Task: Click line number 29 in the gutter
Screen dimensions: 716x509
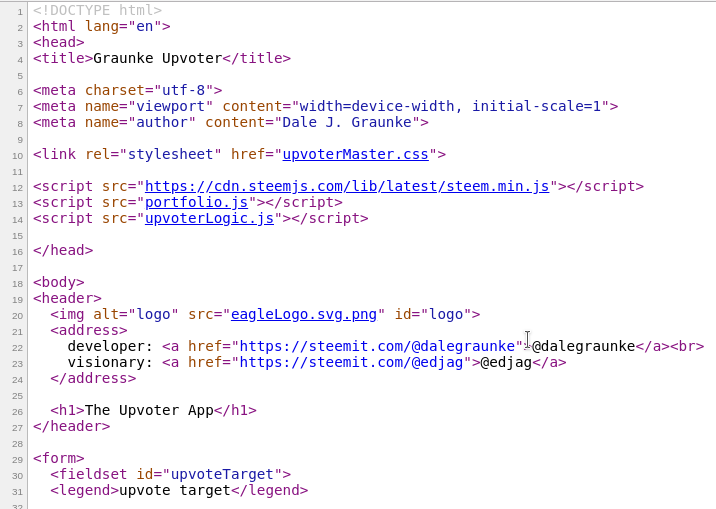Action: click(x=17, y=460)
